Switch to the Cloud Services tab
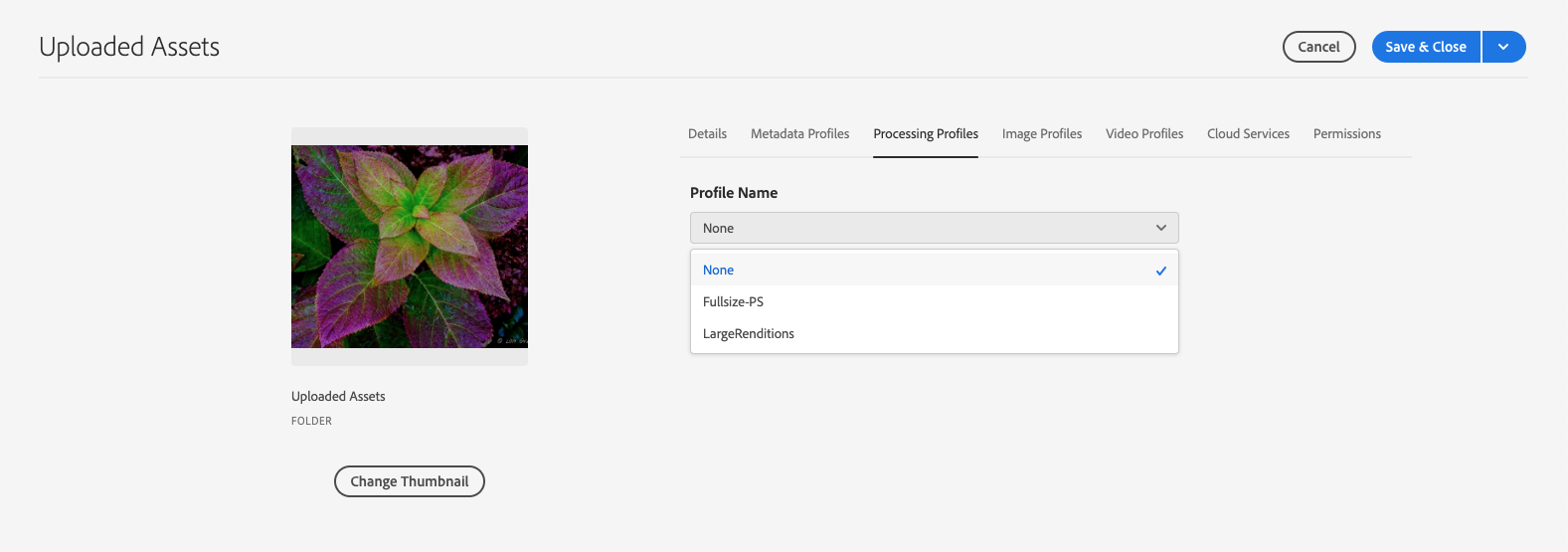The image size is (1568, 552). [1248, 134]
